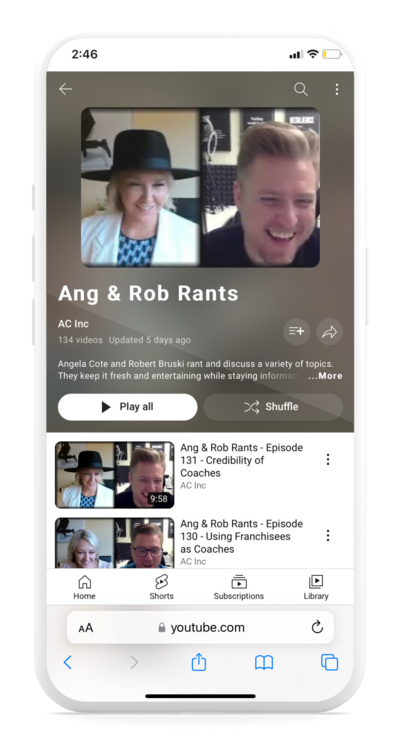
Task: Open Episode 131 video thumbnail
Action: (115, 474)
